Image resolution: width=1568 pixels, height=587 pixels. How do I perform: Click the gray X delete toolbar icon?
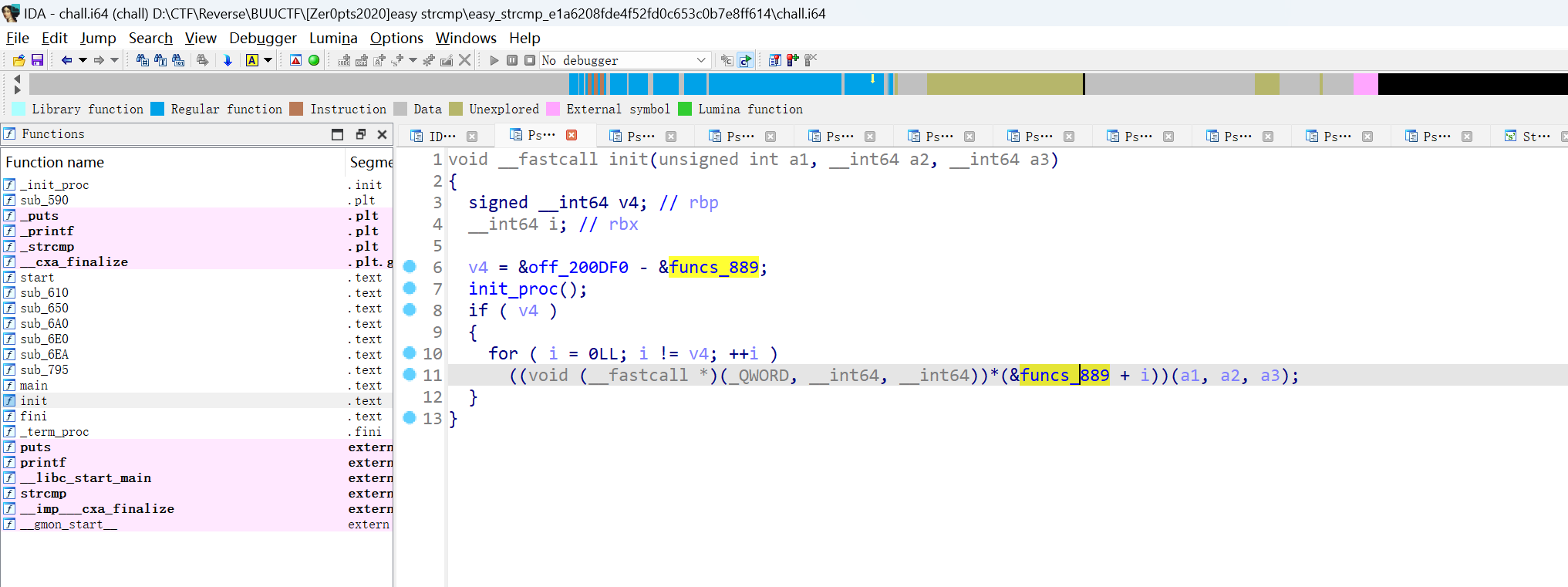coord(464,60)
